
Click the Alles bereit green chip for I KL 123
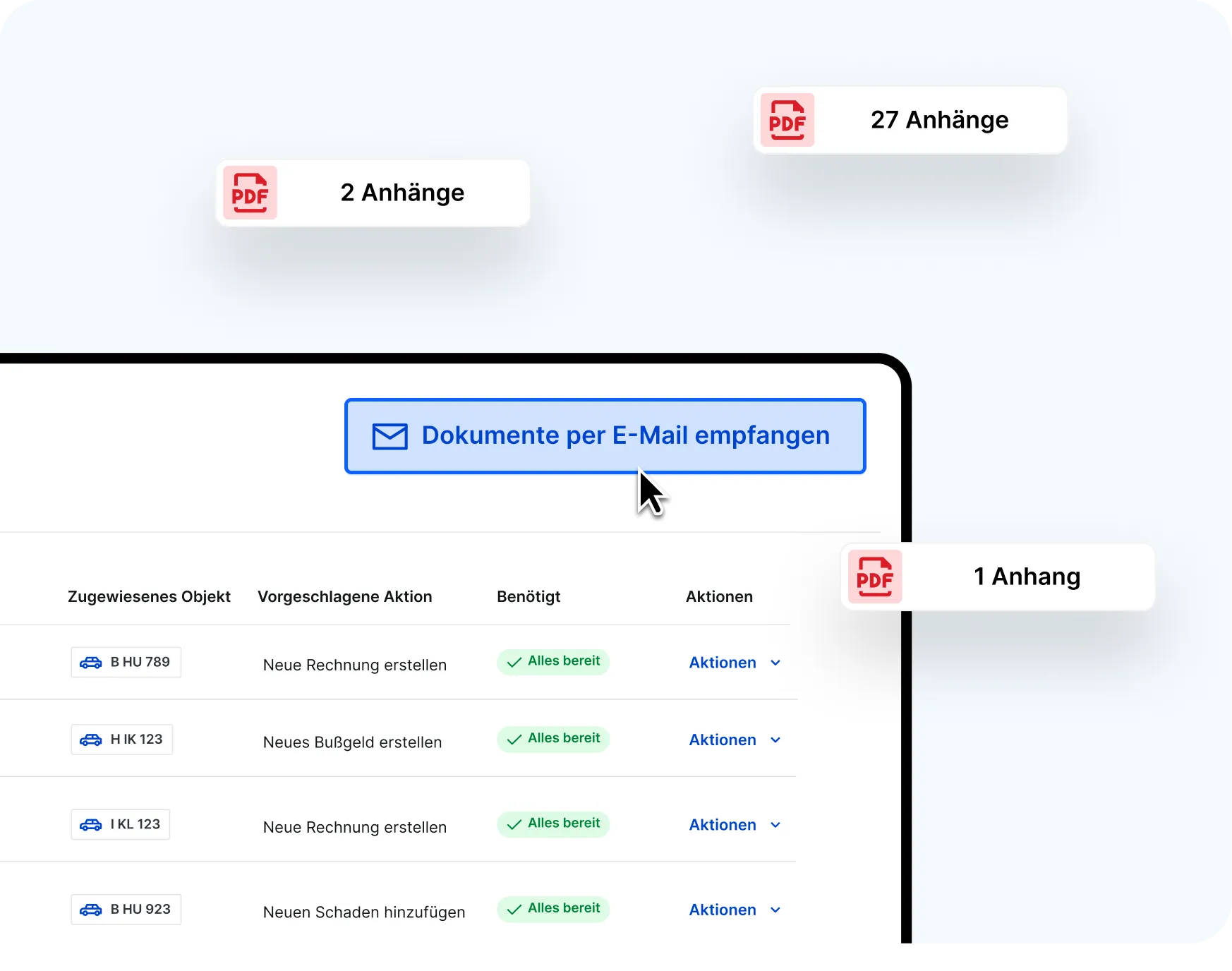(552, 824)
